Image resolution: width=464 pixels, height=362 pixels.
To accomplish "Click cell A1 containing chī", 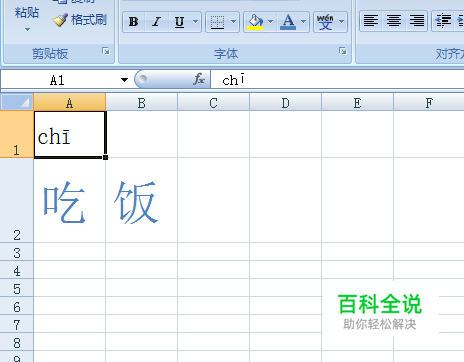I will 70,134.
